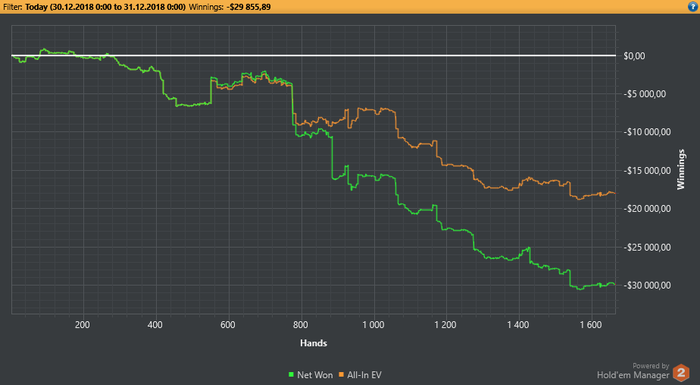Click the Hold'em Manager 2 logo
700x385 pixels.
pos(681,373)
